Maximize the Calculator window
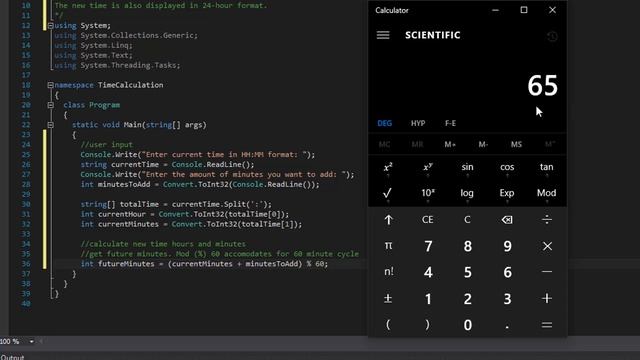The width and height of the screenshot is (640, 360). (x=524, y=10)
